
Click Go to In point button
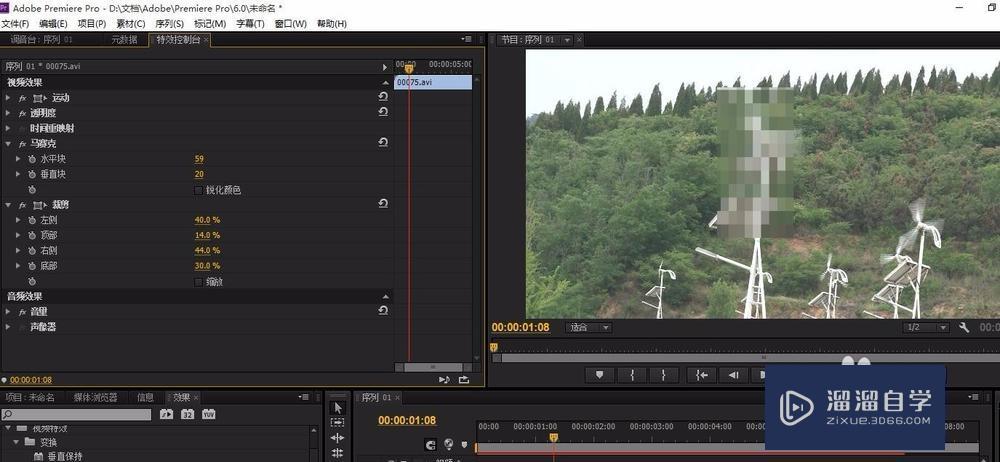(x=702, y=375)
